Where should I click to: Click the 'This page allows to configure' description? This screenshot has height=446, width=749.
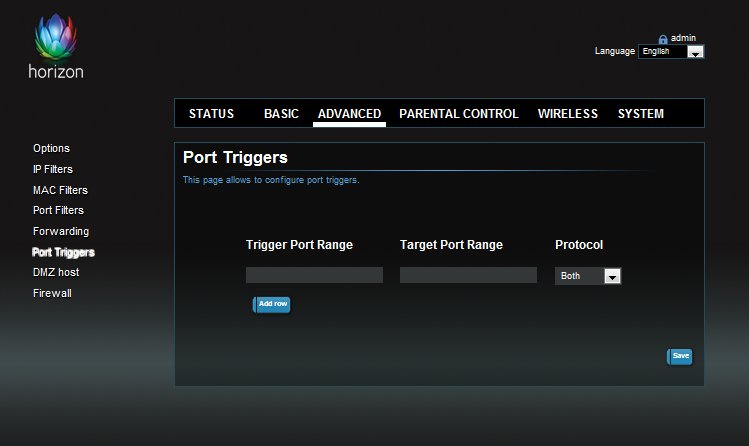[271, 180]
